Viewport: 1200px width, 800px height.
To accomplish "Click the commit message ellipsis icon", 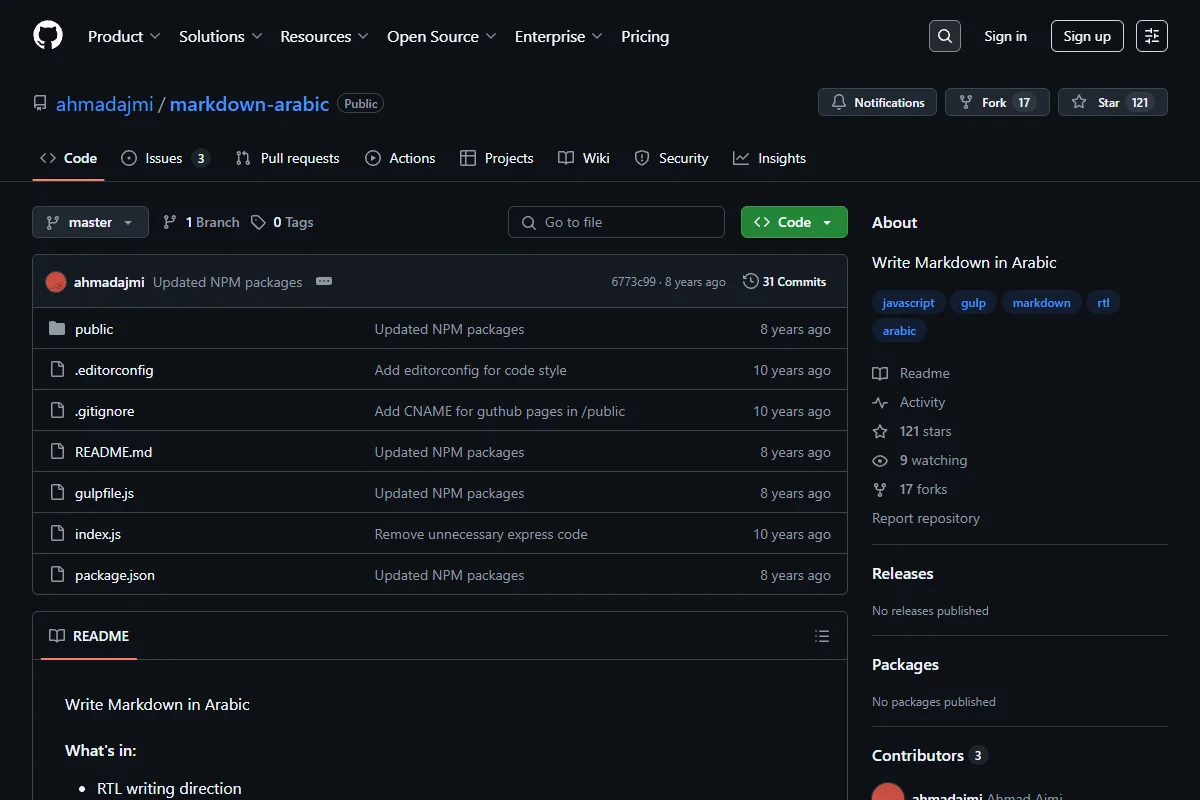I will tap(324, 282).
